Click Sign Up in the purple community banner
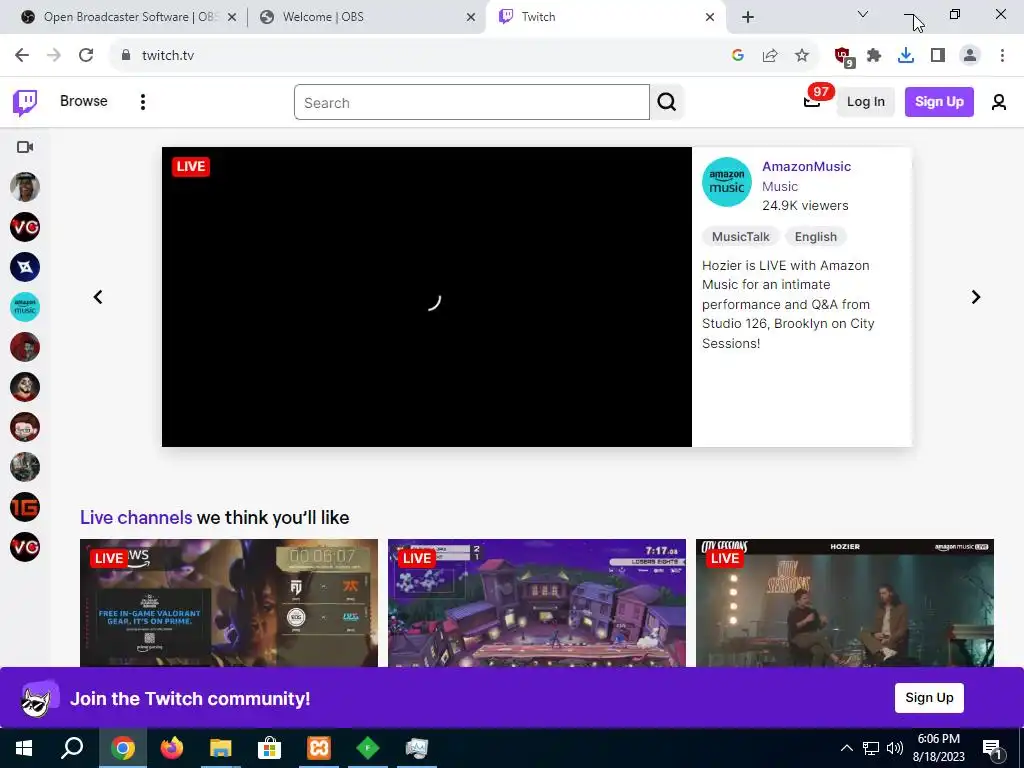This screenshot has width=1024, height=768. [929, 698]
